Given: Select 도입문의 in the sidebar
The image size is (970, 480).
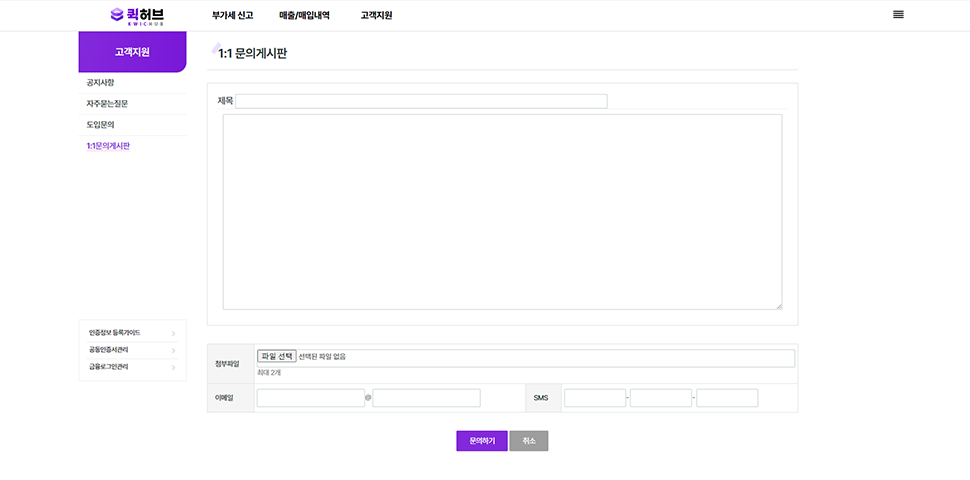Looking at the screenshot, I should pyautogui.click(x=101, y=125).
